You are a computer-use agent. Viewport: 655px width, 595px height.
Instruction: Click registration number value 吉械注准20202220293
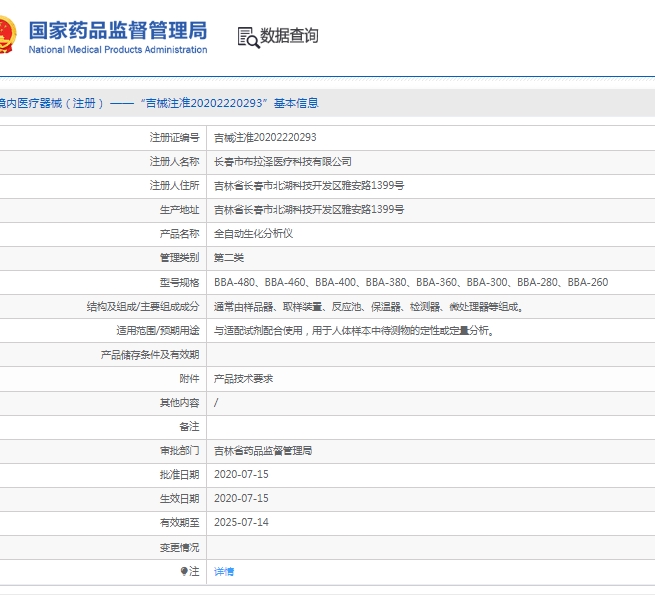pyautogui.click(x=265, y=137)
